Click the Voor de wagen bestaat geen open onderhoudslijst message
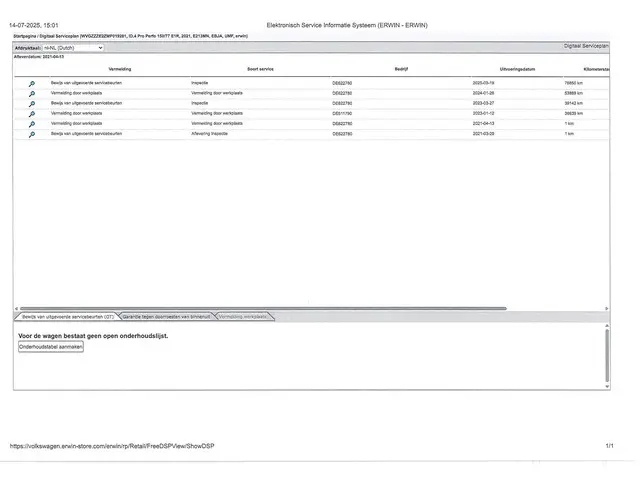This screenshot has height=480, width=640. [x=93, y=336]
